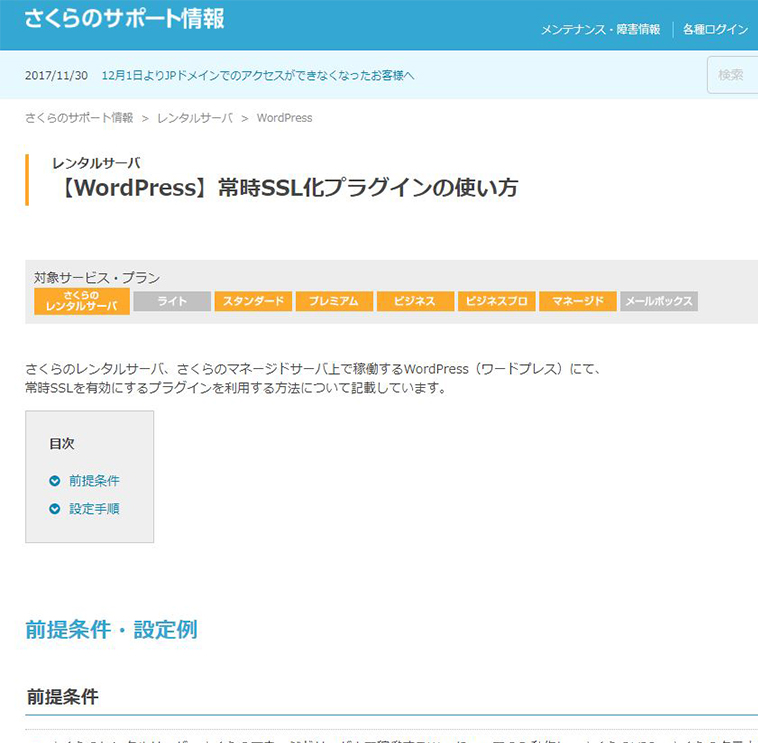Select the マネージド plan badge
The width and height of the screenshot is (758, 743).
click(x=578, y=301)
